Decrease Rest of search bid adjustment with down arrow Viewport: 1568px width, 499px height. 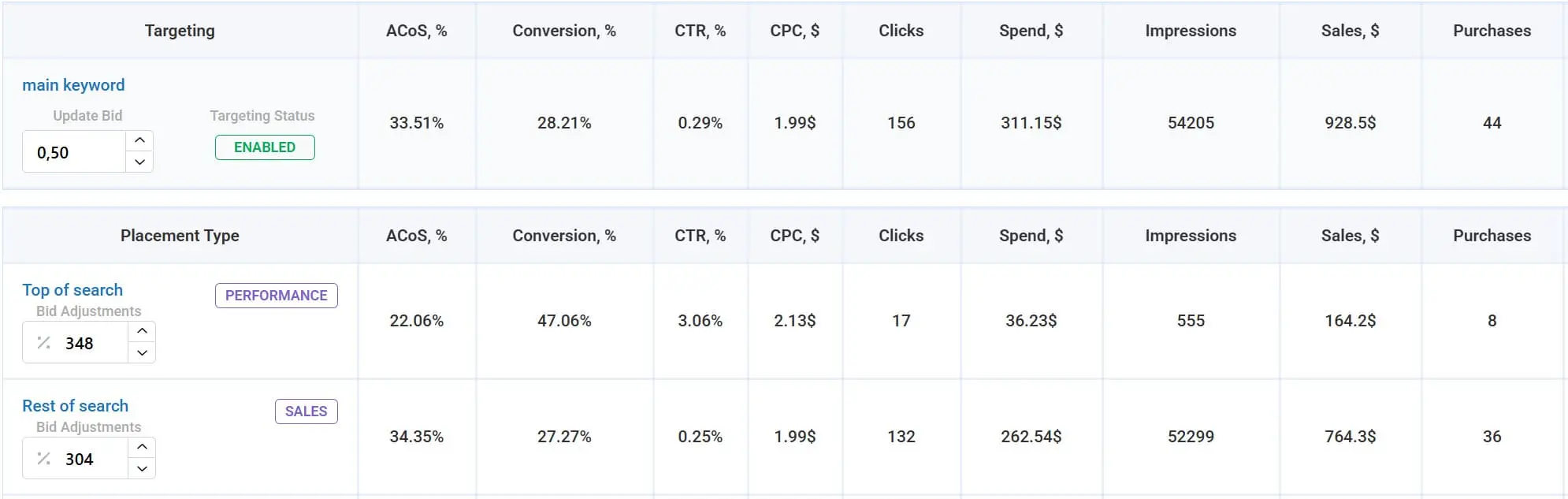click(x=142, y=469)
